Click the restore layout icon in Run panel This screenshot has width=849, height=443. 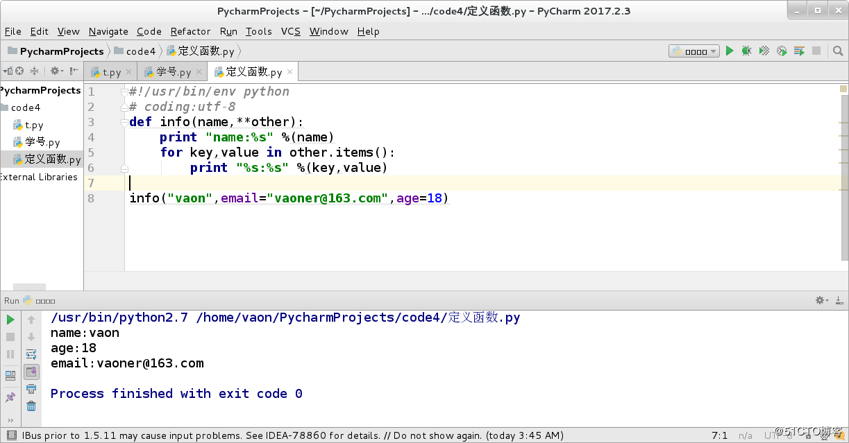10,375
